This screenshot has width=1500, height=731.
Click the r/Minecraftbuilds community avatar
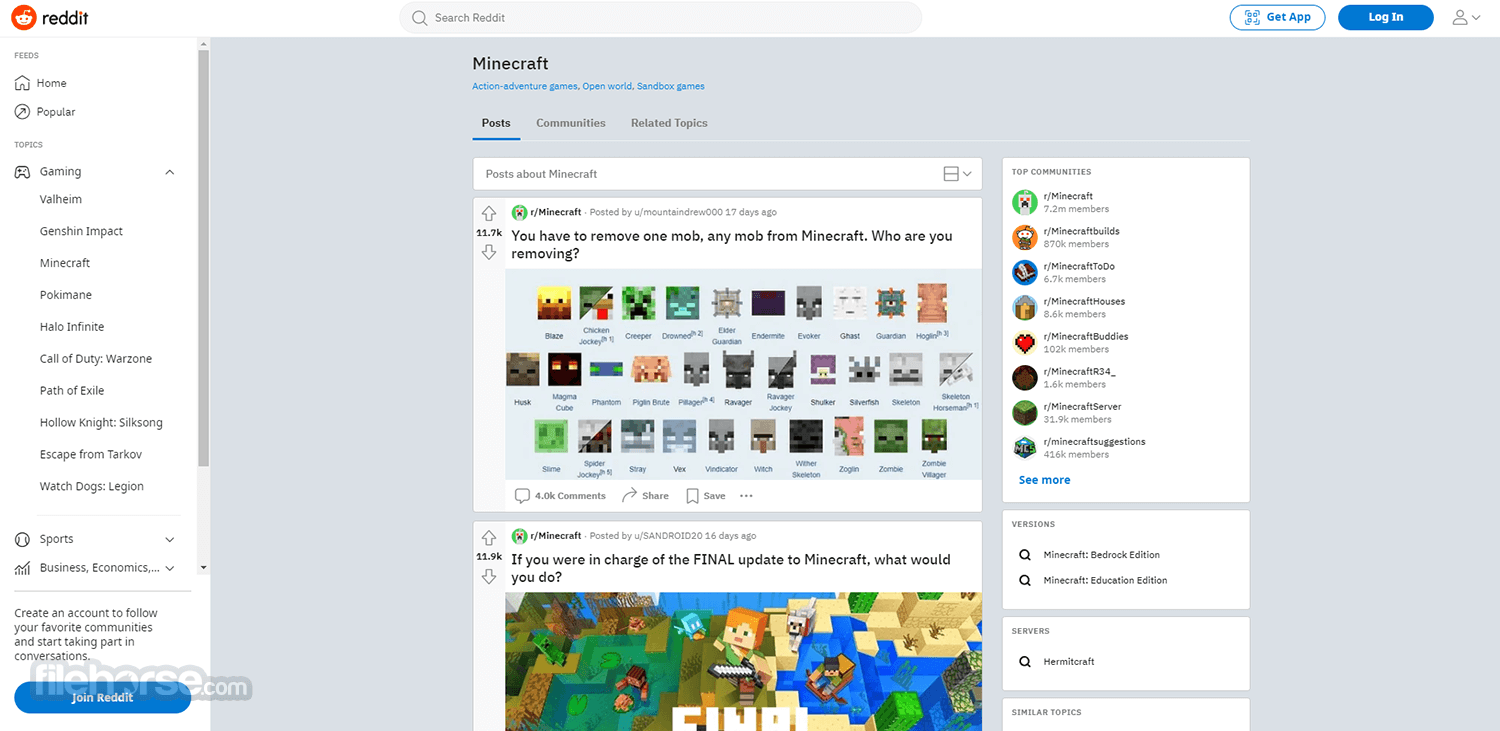(1025, 237)
